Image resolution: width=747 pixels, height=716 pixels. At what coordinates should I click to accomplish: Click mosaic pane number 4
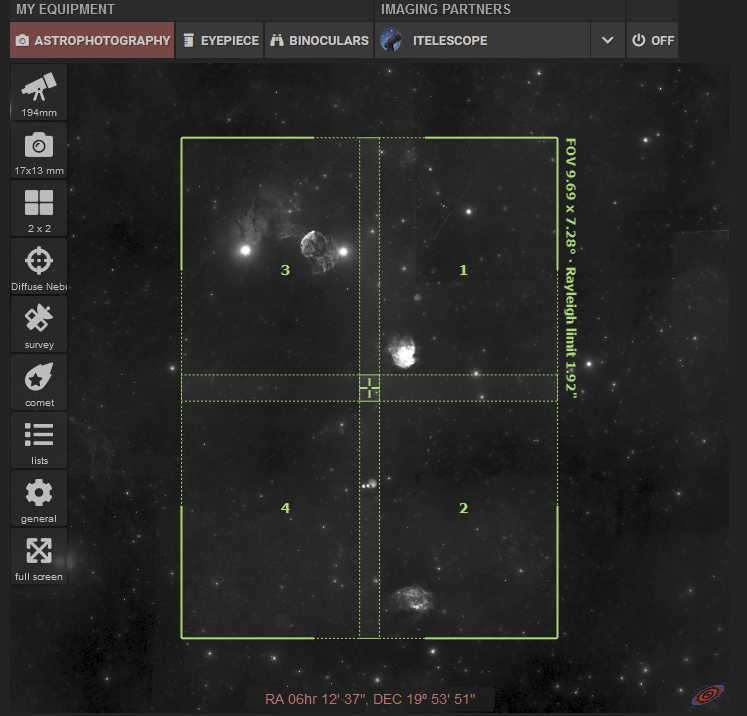pyautogui.click(x=285, y=508)
